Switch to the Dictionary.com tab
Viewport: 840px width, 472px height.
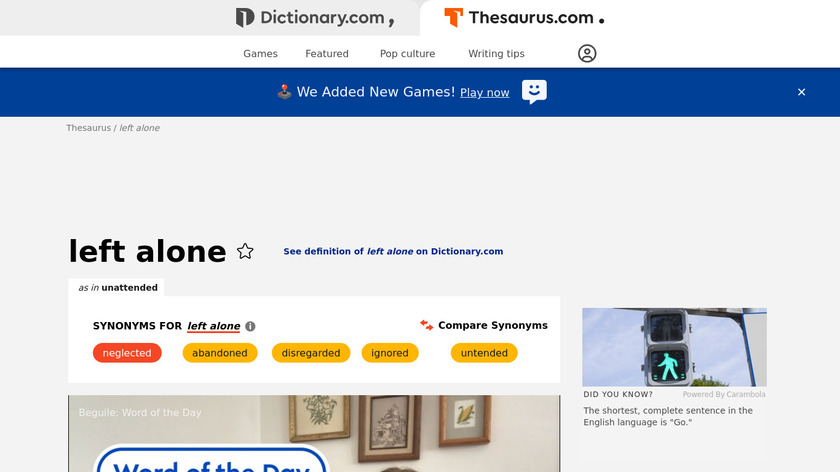tap(316, 18)
